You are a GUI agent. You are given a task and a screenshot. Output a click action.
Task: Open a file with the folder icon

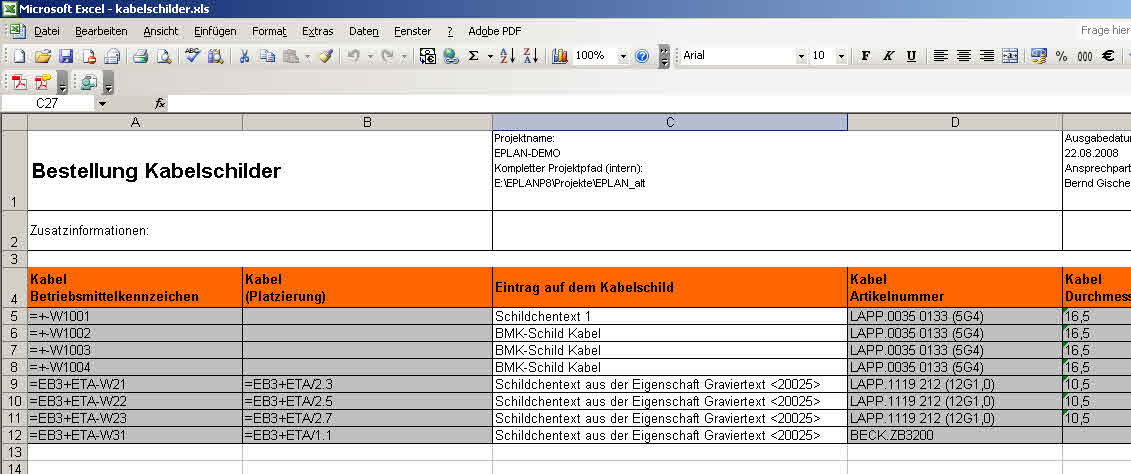(43, 56)
